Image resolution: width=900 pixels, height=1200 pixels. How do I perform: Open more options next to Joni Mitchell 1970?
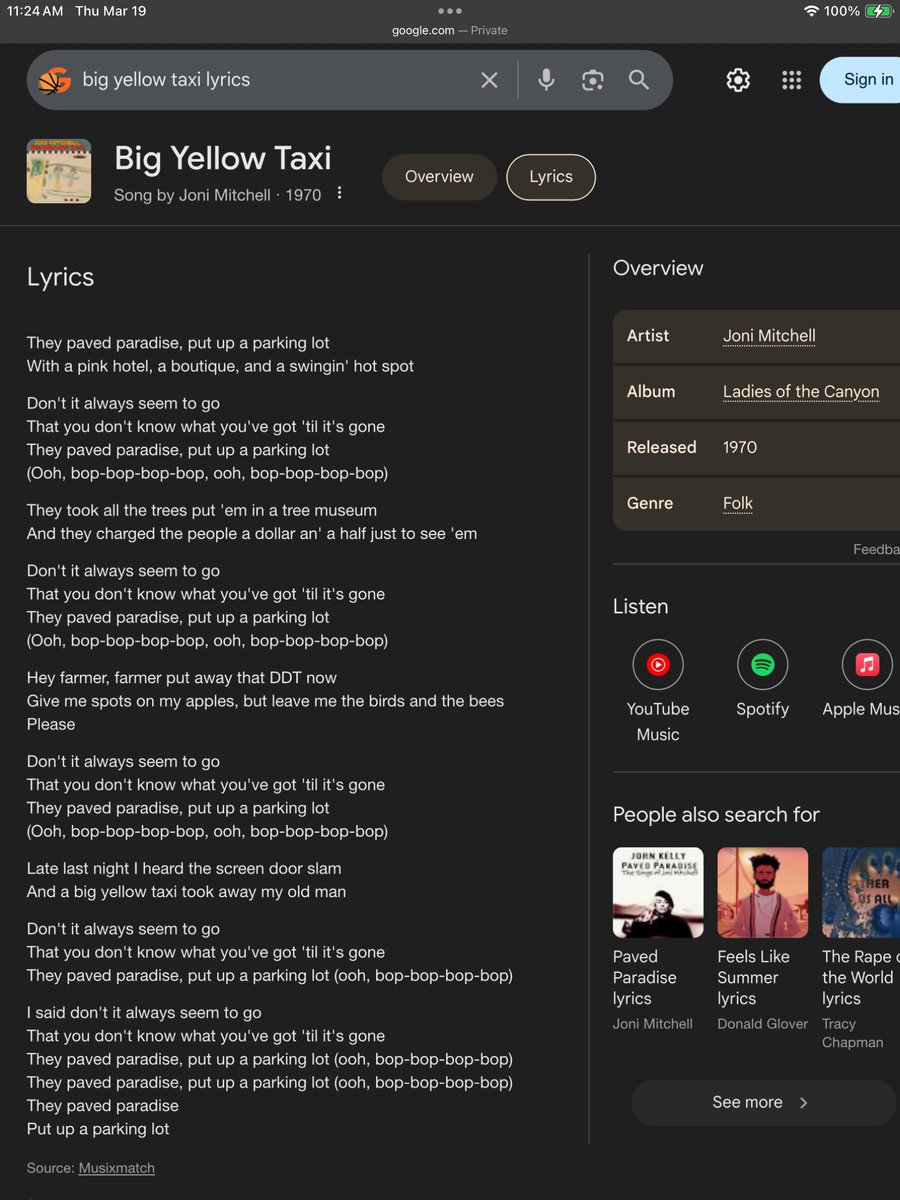[340, 193]
